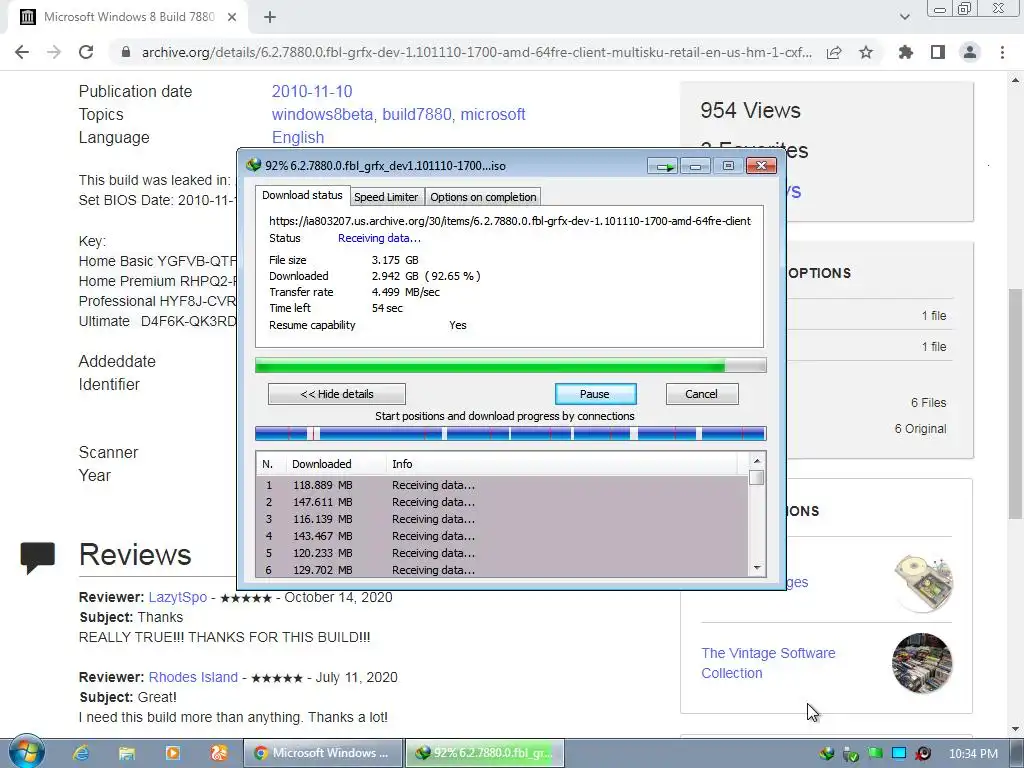The image size is (1024, 768).
Task: Click the download list scrollbar thumb
Action: point(757,477)
